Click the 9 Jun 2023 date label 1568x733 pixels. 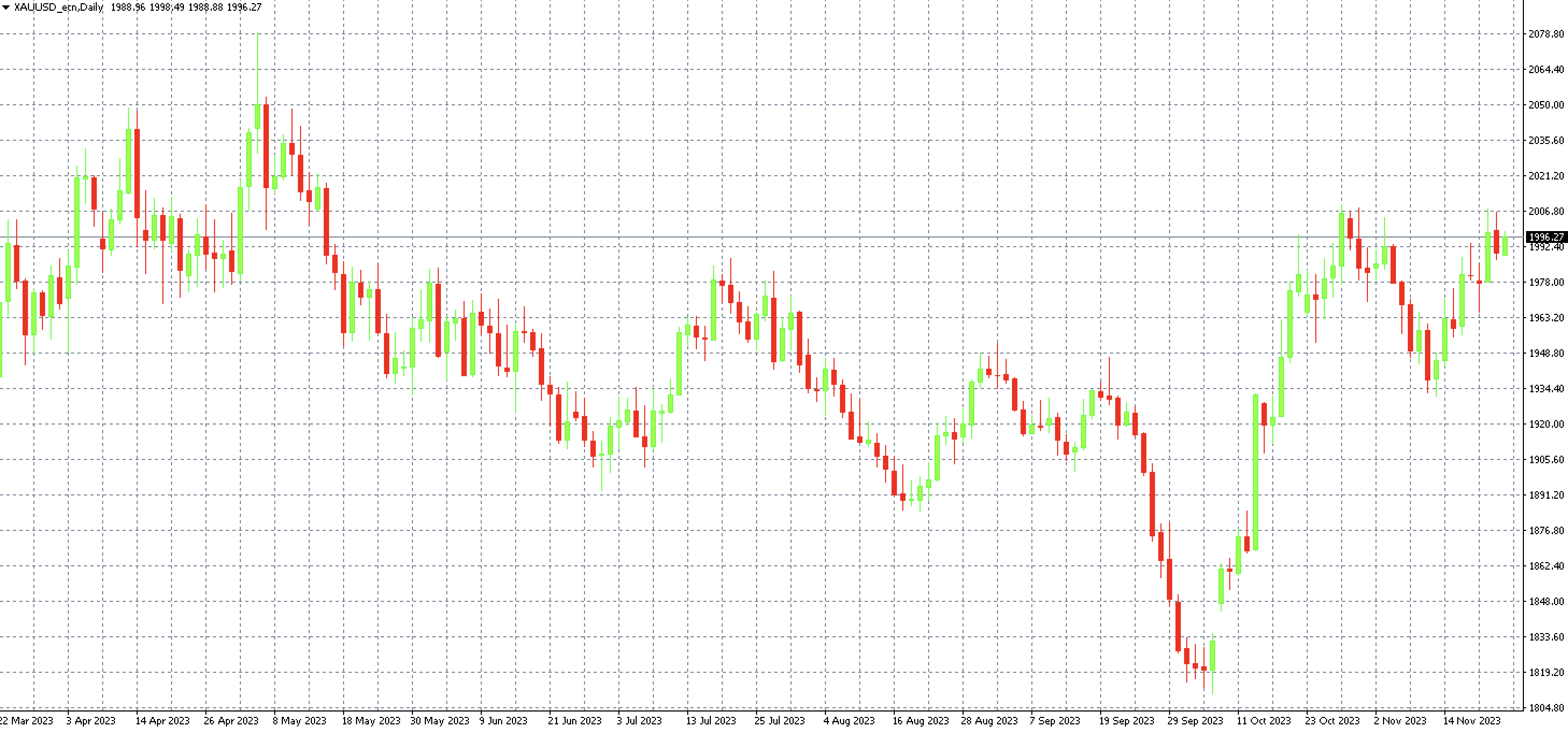coord(503,721)
